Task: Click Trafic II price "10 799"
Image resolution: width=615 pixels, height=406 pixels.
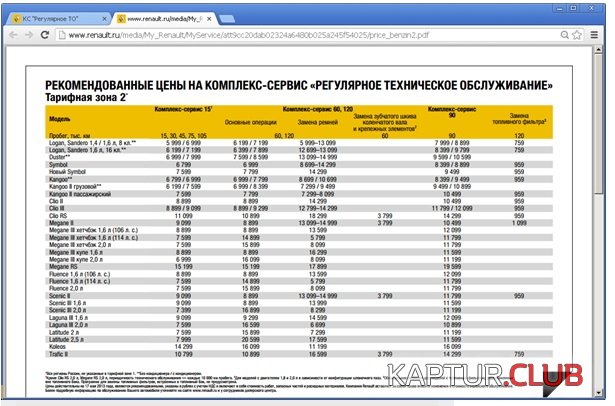Action: pos(183,354)
